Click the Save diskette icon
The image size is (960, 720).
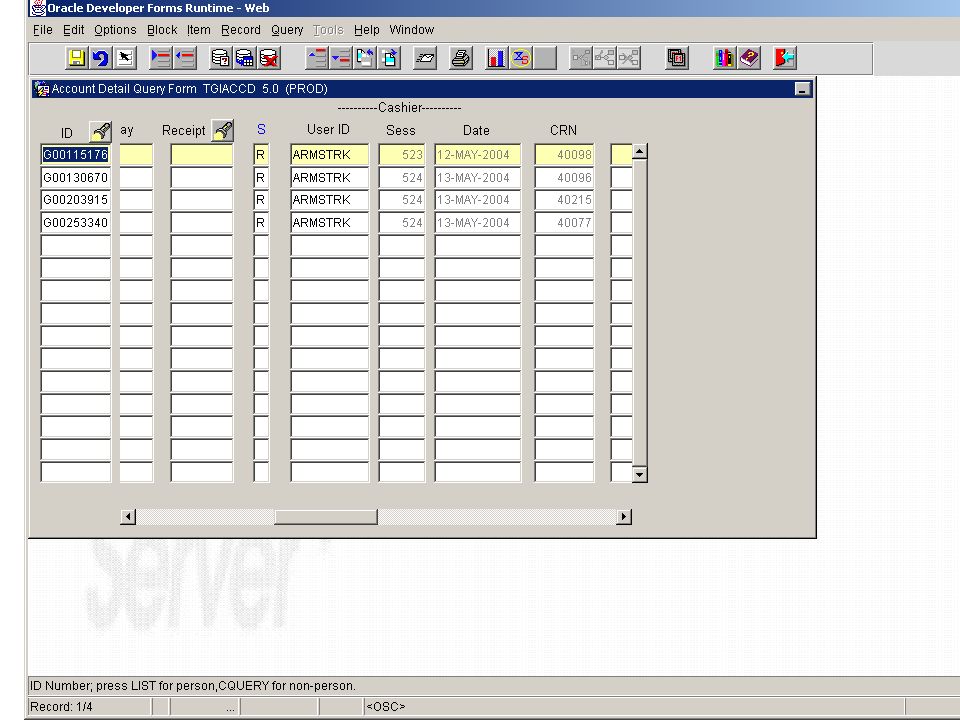pyautogui.click(x=77, y=58)
